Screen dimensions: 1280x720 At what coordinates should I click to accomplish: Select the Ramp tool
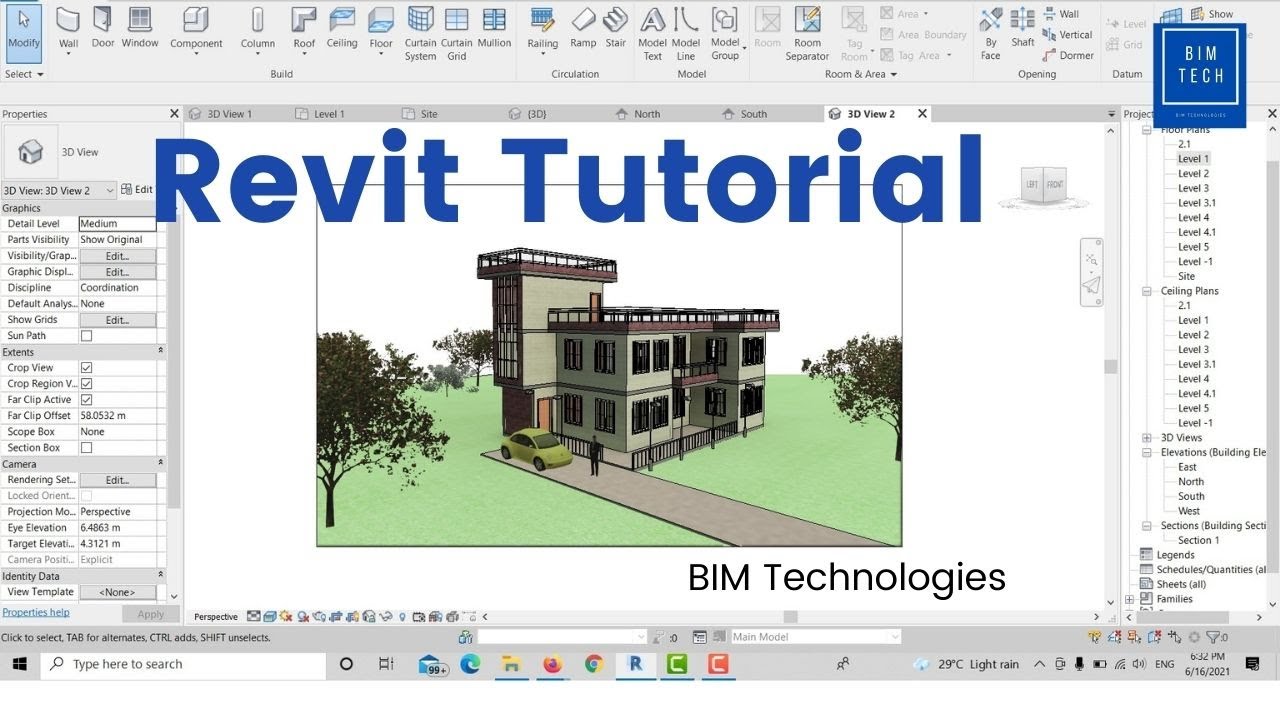583,28
